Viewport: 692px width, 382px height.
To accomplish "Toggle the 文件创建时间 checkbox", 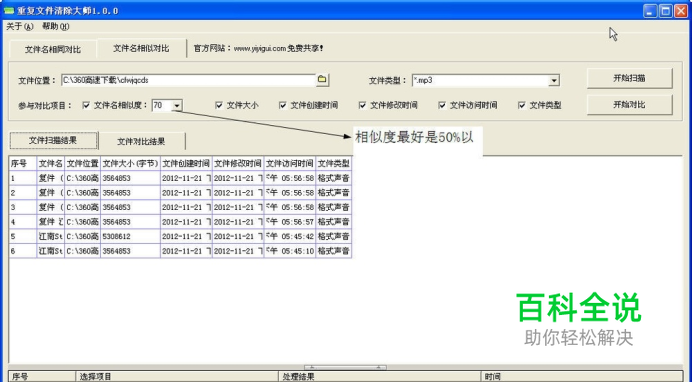I will coord(283,105).
